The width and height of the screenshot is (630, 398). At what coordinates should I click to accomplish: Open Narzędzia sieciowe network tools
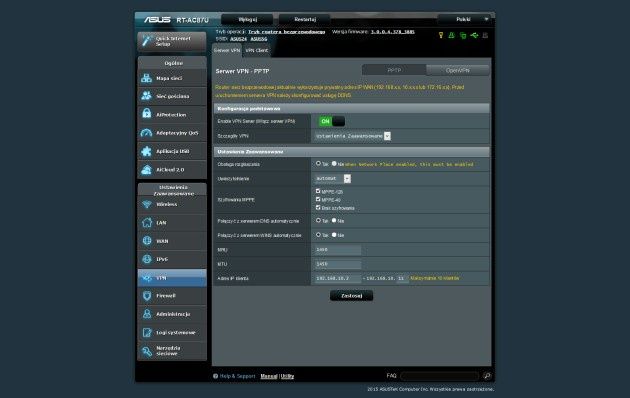pyautogui.click(x=172, y=351)
